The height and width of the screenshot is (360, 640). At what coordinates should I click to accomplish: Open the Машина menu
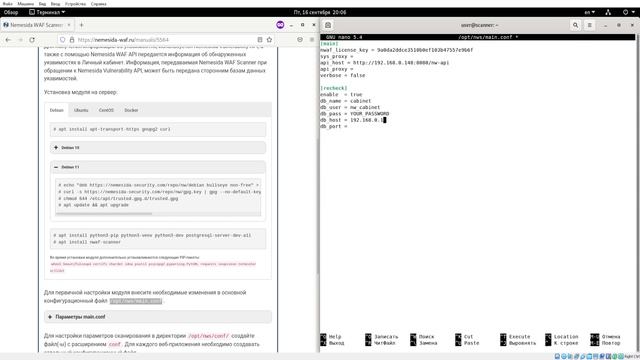pos(26,4)
